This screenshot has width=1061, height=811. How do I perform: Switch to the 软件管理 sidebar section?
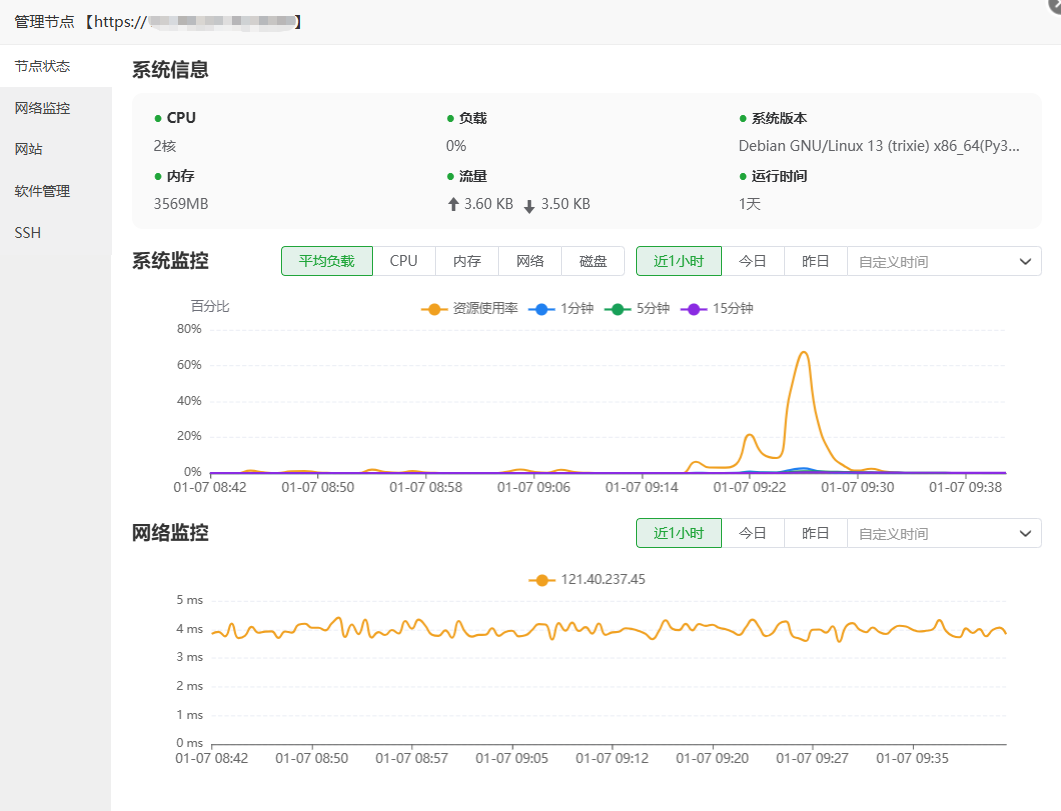(42, 191)
